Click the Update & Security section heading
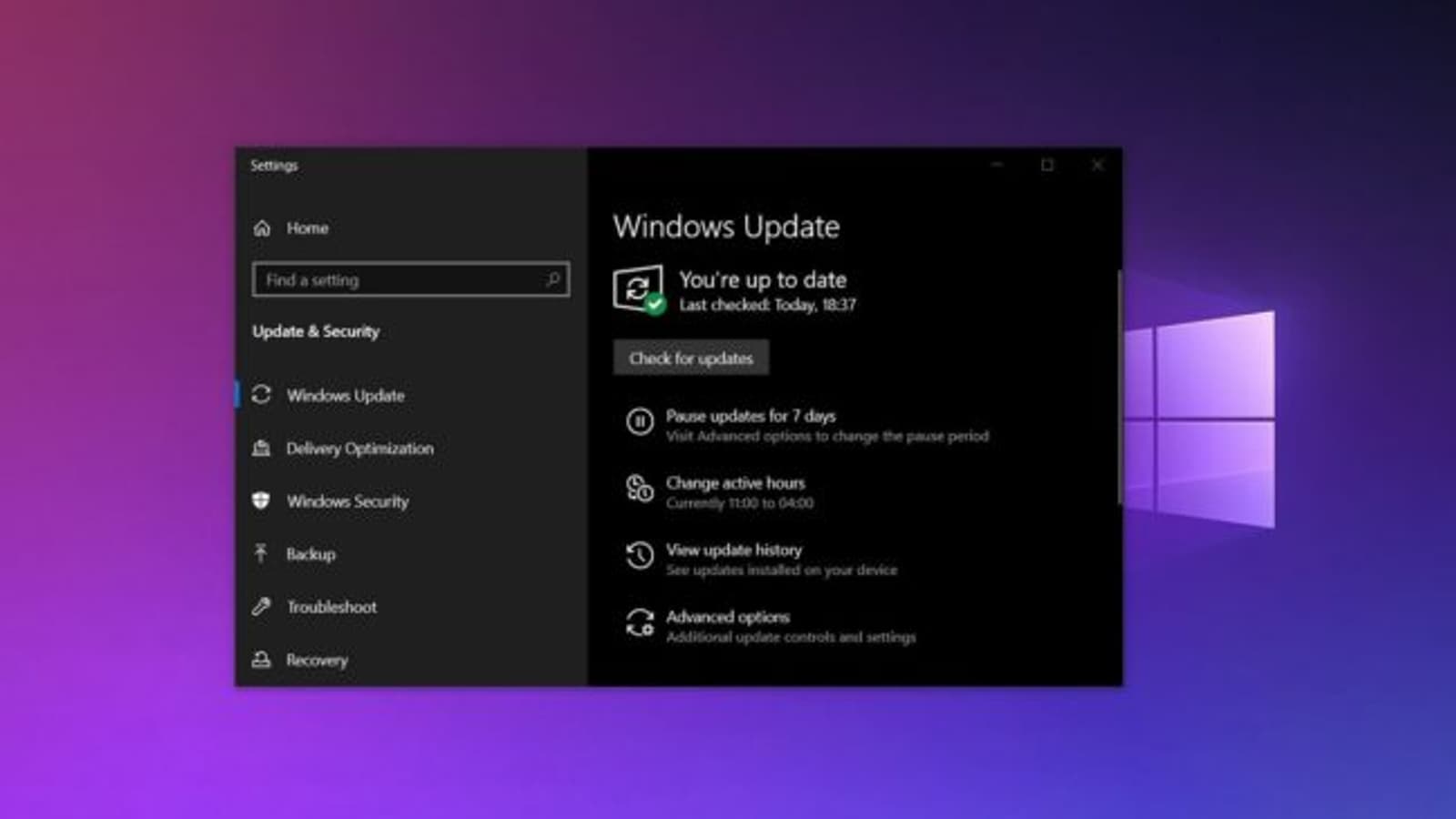The image size is (1456, 819). coord(316,331)
